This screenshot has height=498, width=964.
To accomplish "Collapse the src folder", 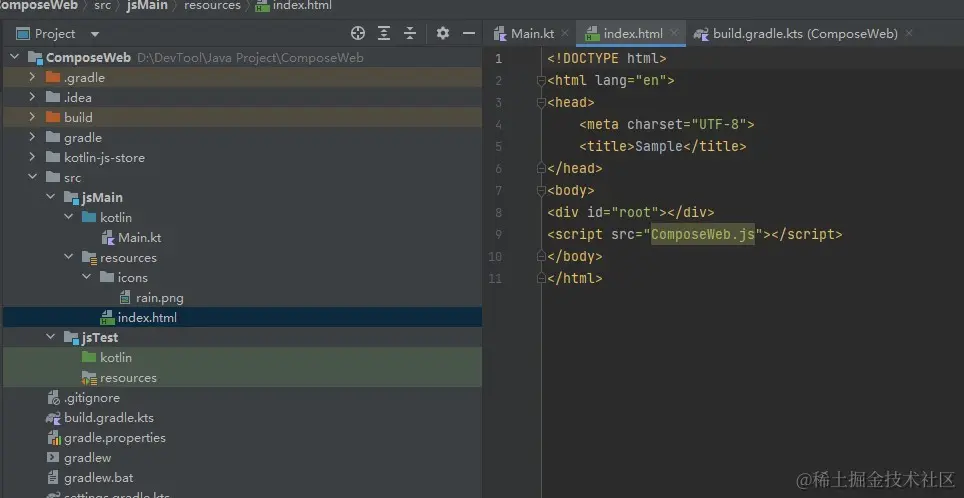I will click(32, 177).
